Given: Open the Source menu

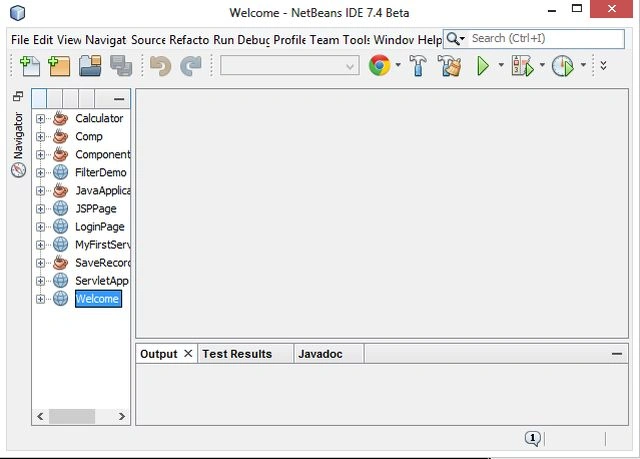Looking at the screenshot, I should click(x=148, y=40).
